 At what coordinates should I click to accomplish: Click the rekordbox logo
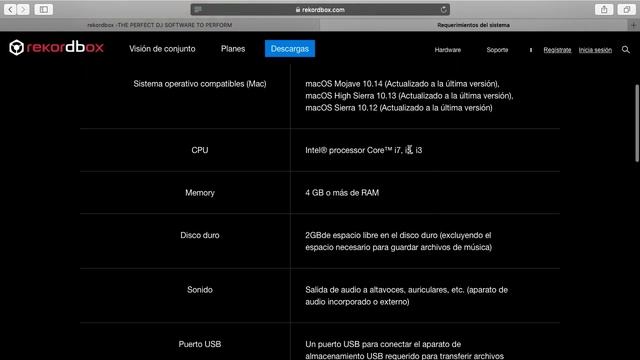point(56,47)
